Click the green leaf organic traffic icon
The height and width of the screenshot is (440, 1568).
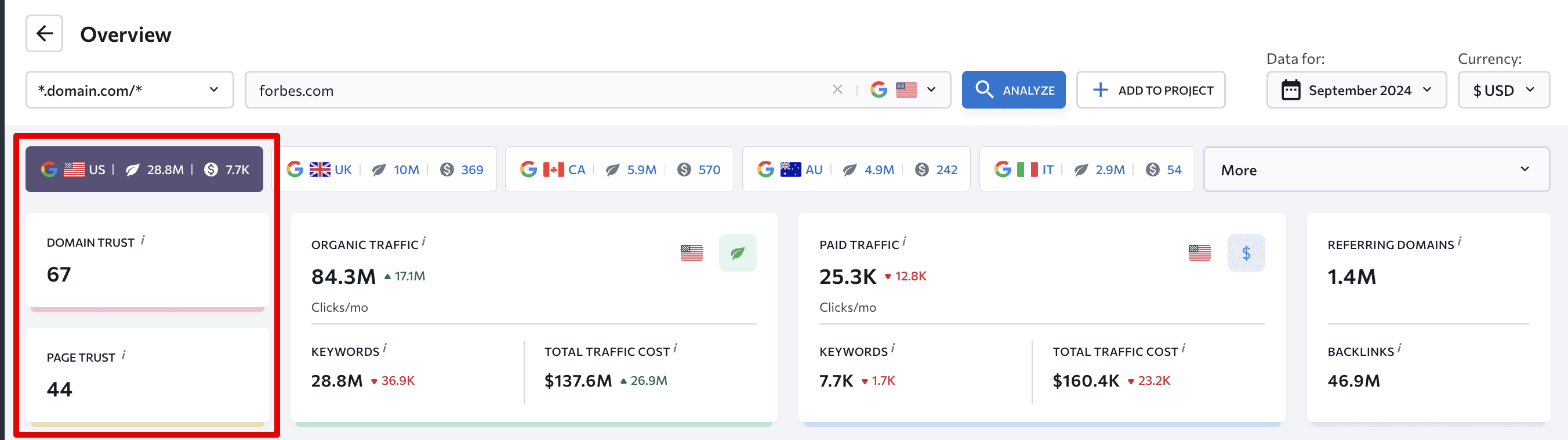(738, 253)
